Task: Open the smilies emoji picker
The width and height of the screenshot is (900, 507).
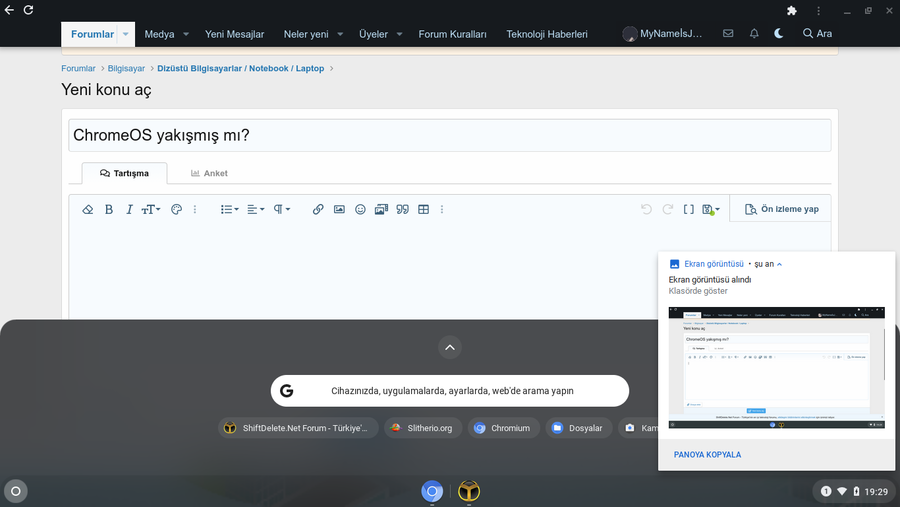Action: pyautogui.click(x=360, y=210)
